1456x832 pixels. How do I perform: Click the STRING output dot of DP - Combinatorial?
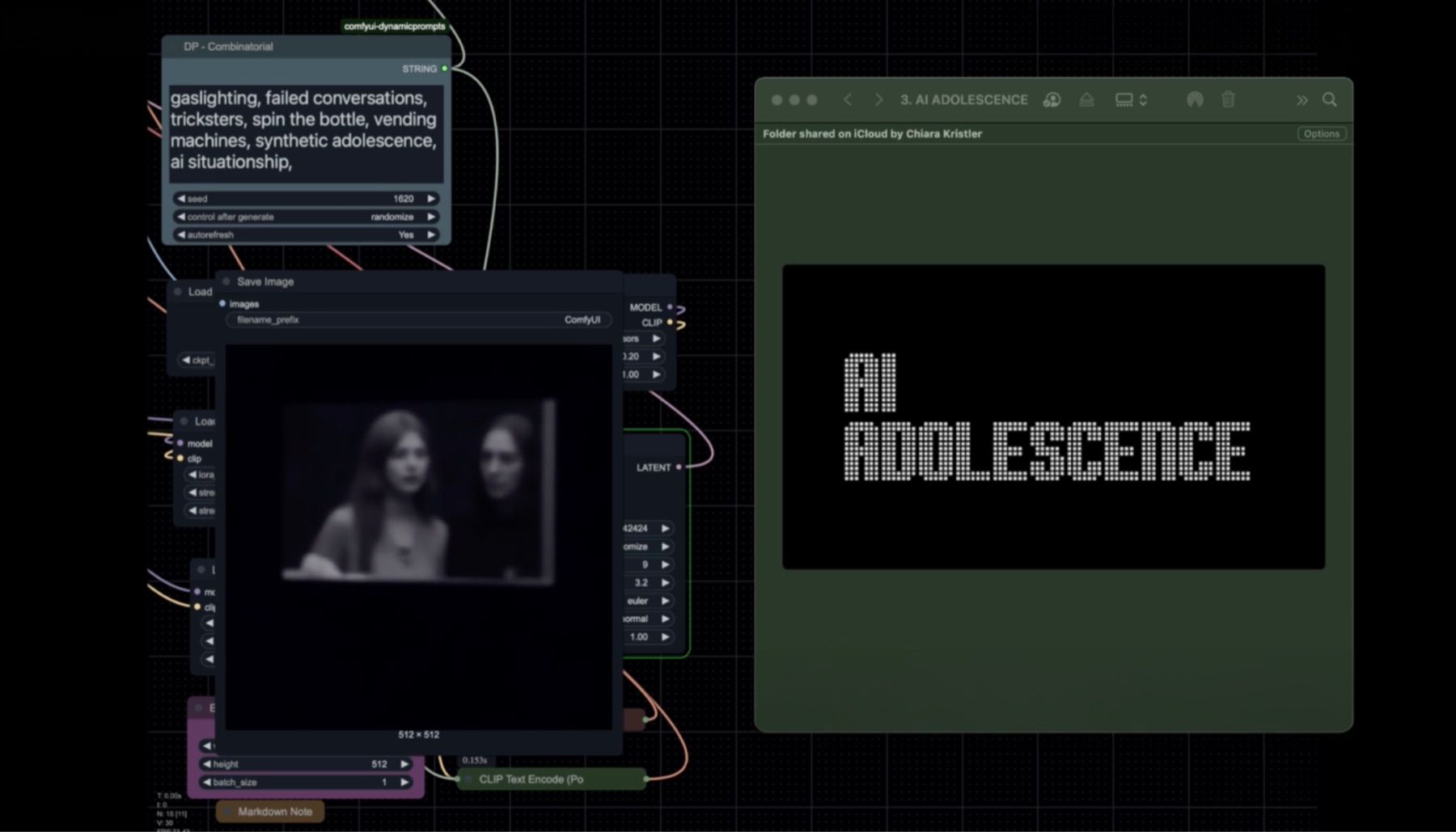pos(444,69)
